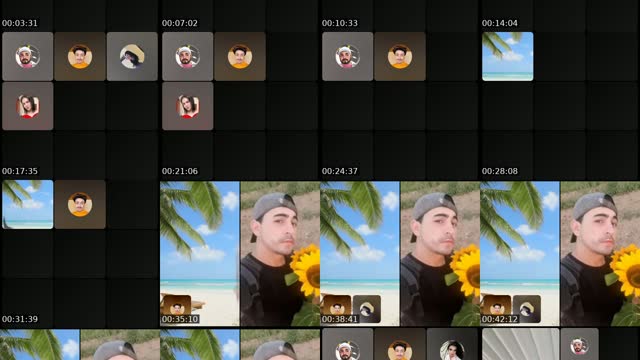This screenshot has width=640, height=360.
Task: Click 00:35:10 timestamp label
Action: pyautogui.click(x=180, y=319)
